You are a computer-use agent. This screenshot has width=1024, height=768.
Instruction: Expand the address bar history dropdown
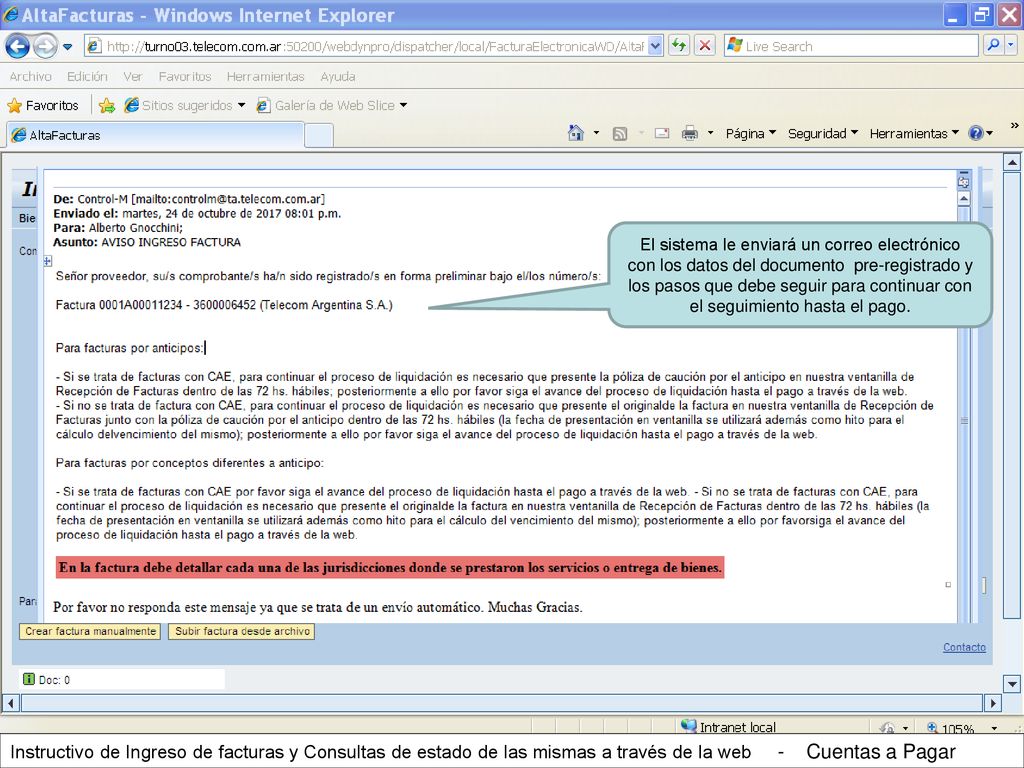pyautogui.click(x=656, y=46)
